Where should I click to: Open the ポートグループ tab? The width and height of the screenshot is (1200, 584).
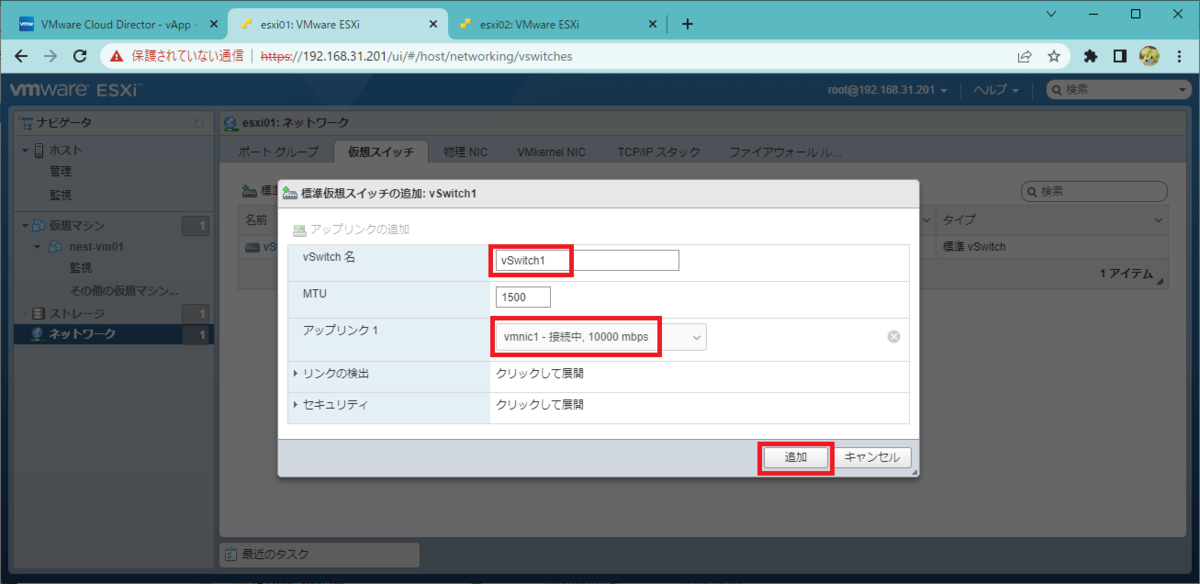click(278, 152)
